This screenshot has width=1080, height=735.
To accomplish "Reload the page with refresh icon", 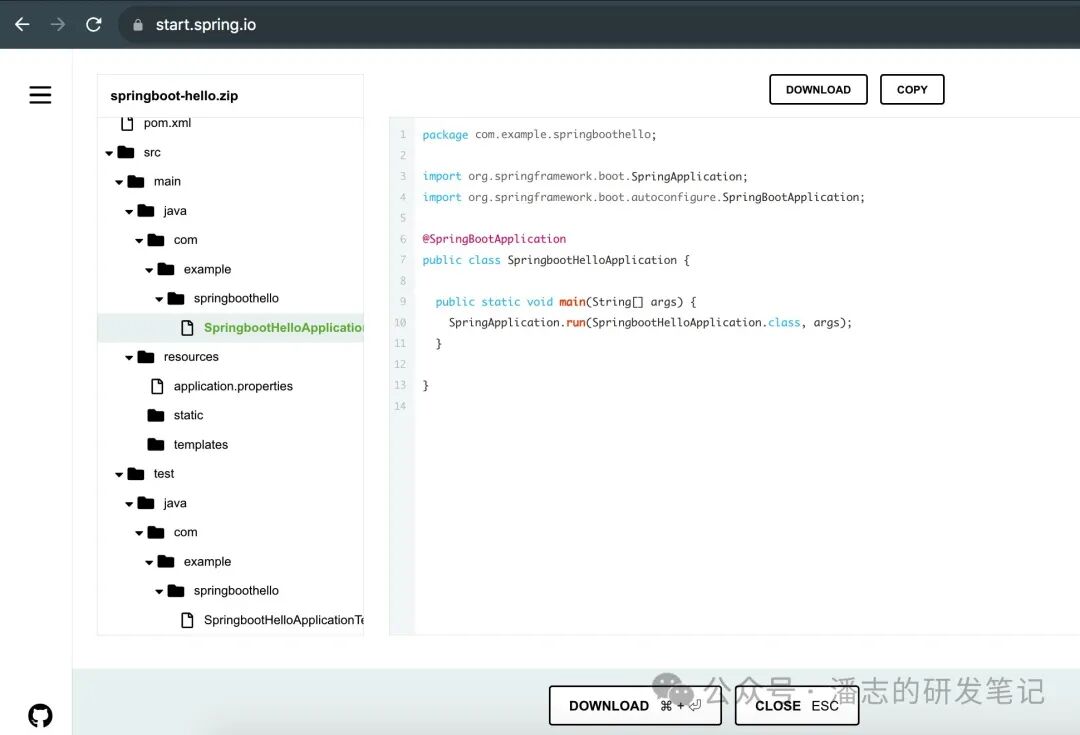I will point(94,25).
